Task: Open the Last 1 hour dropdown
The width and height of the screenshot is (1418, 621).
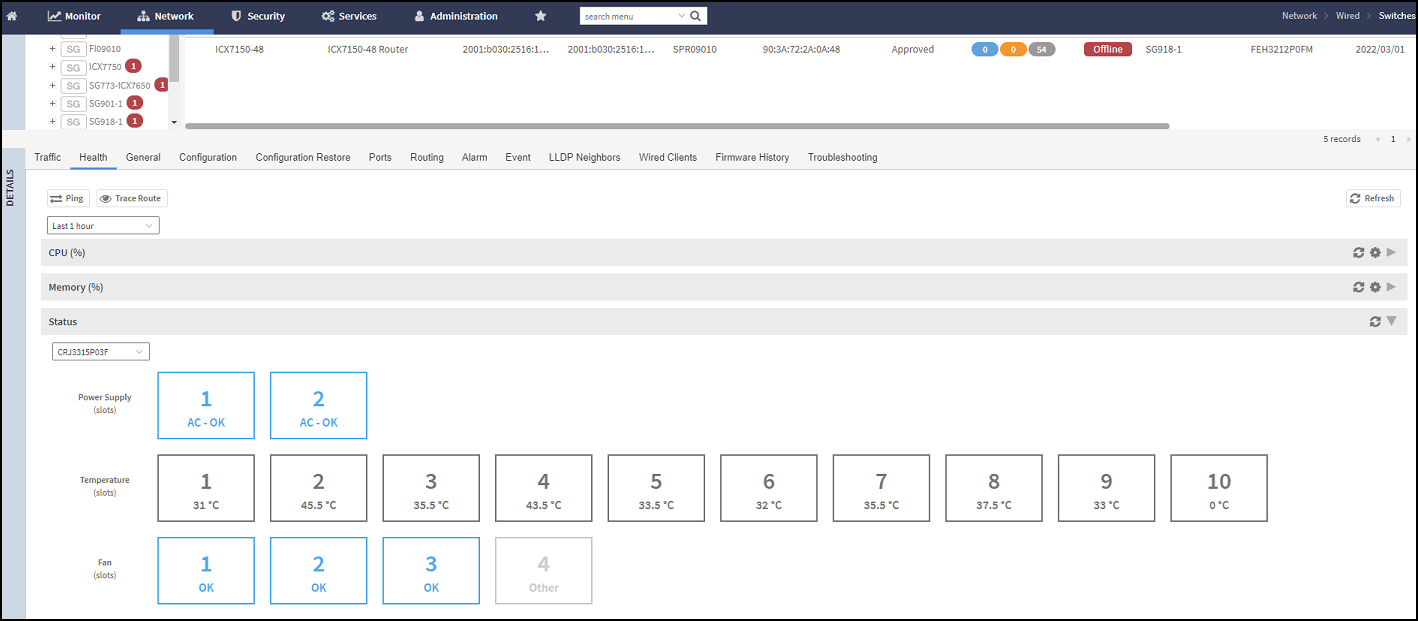Action: coord(103,226)
